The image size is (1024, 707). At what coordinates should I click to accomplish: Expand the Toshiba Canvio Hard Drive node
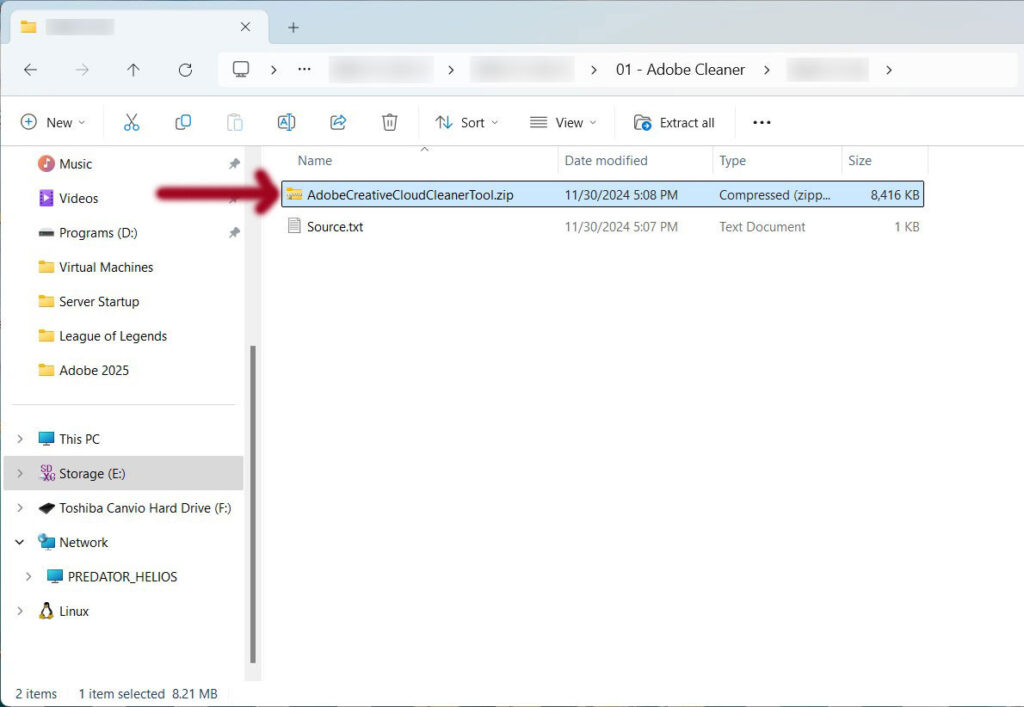tap(20, 508)
